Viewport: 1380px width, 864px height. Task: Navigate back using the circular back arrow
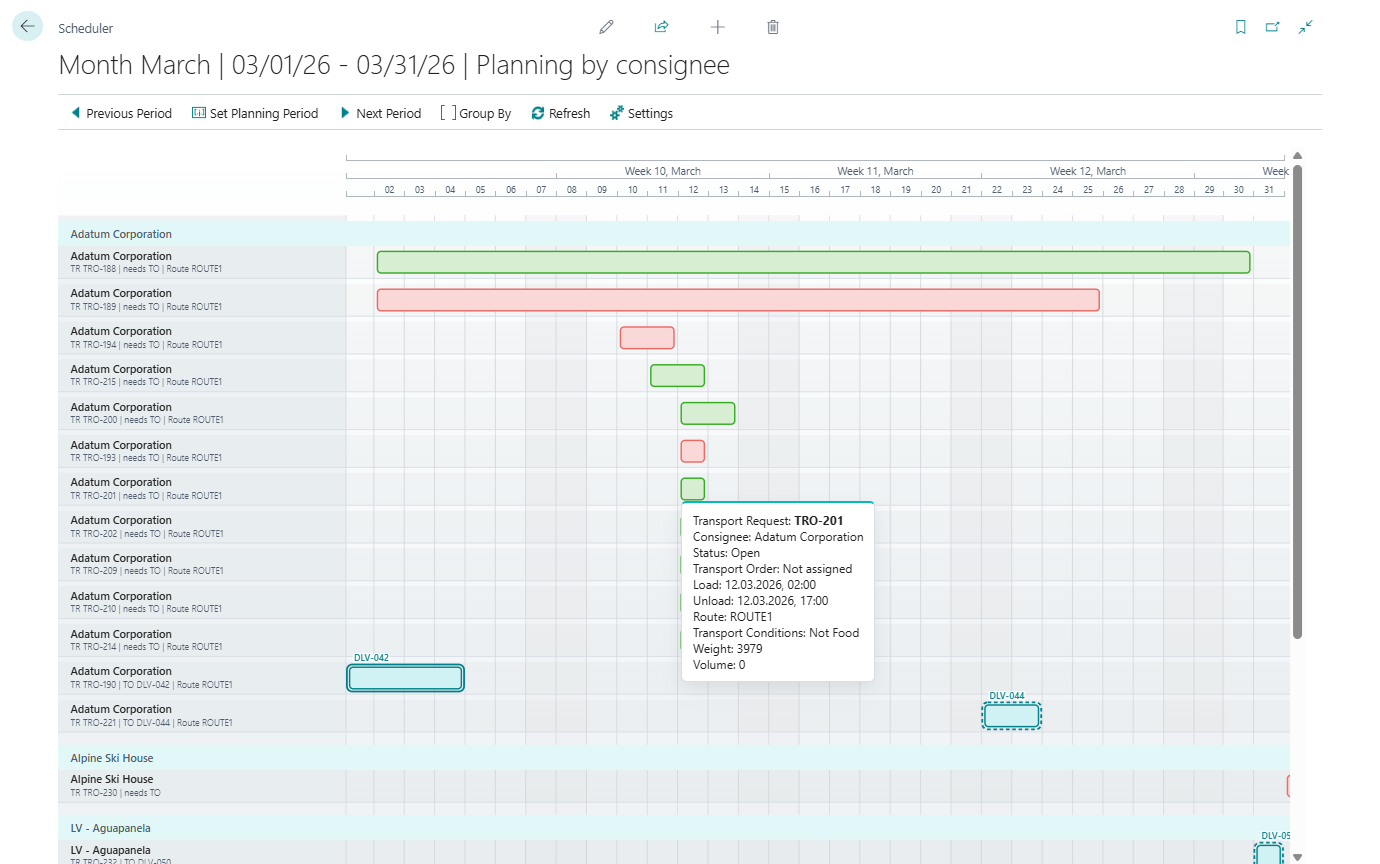(x=27, y=26)
